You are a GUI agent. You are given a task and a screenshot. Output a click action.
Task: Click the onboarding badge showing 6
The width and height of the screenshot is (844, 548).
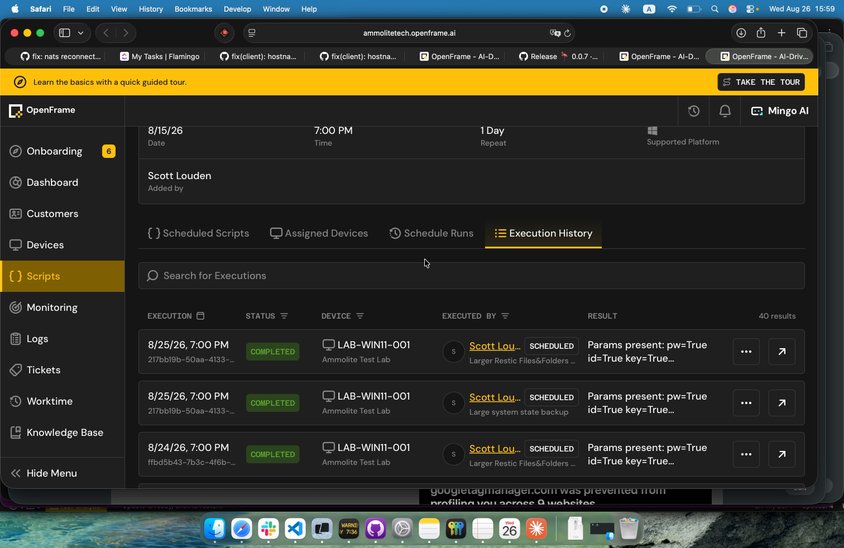pyautogui.click(x=109, y=151)
